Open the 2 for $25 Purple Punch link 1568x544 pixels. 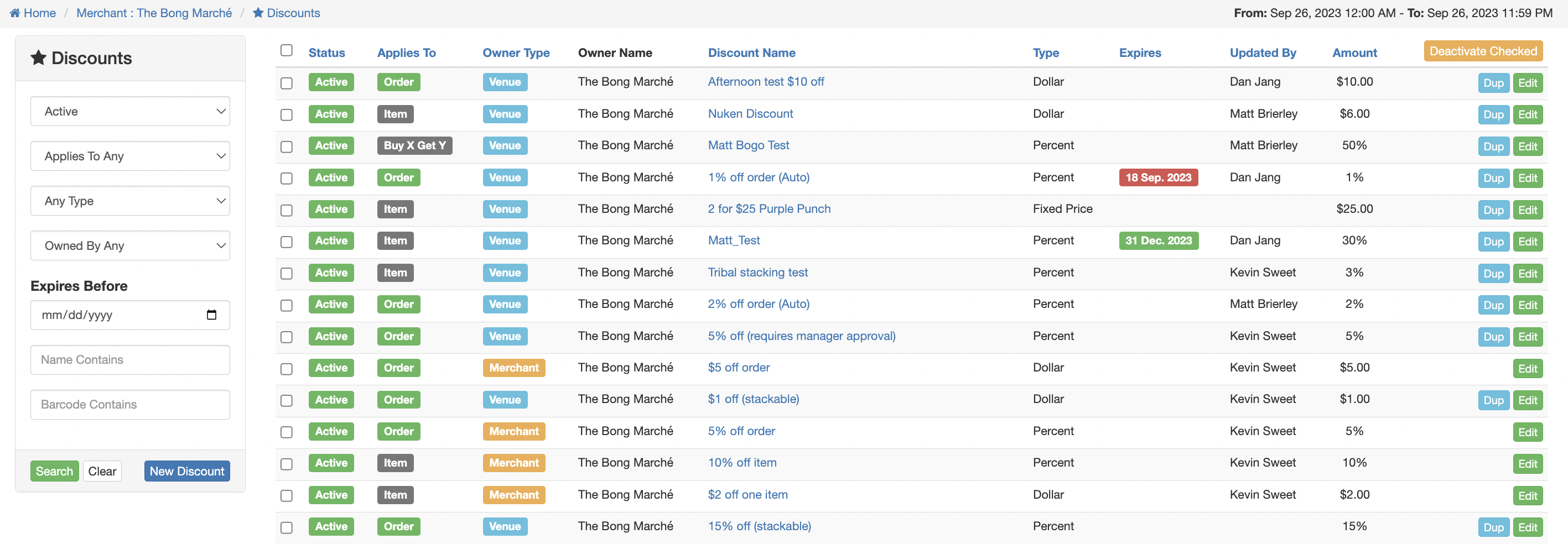[769, 209]
